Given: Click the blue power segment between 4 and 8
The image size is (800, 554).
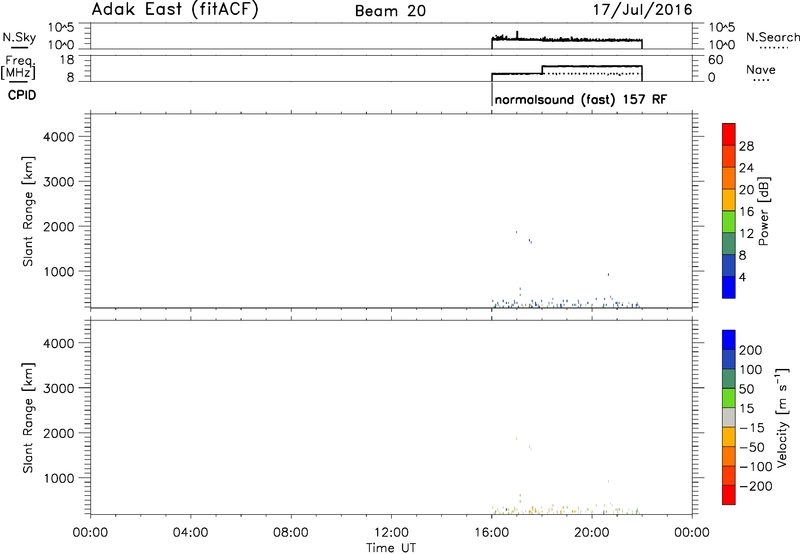Looking at the screenshot, I should pos(729,265).
